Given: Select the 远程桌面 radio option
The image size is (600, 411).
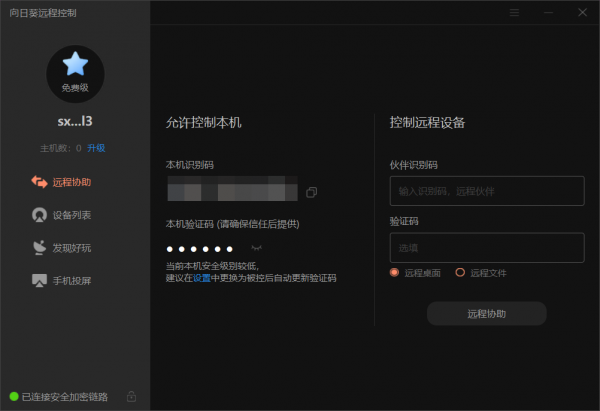Looking at the screenshot, I should 396,272.
